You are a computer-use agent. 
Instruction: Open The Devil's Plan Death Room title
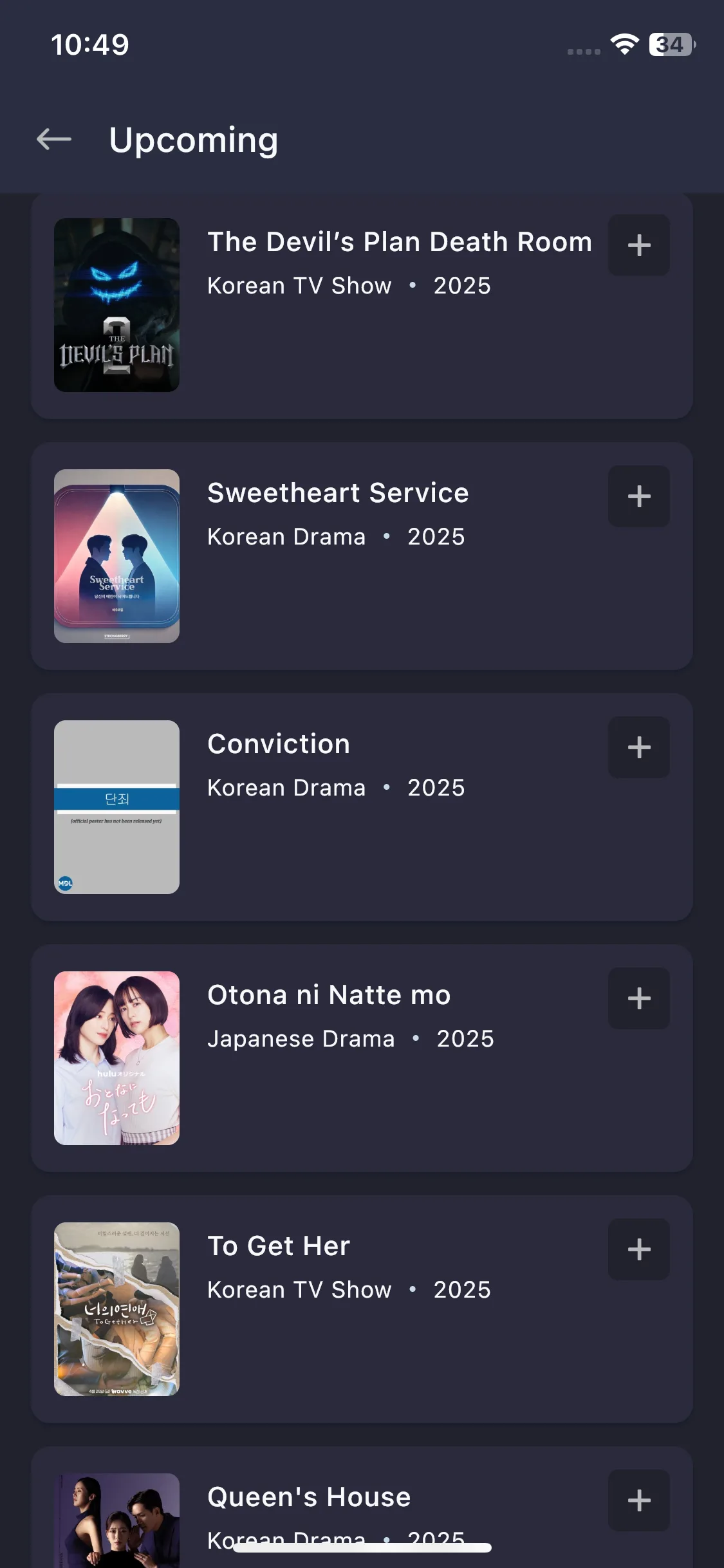400,242
